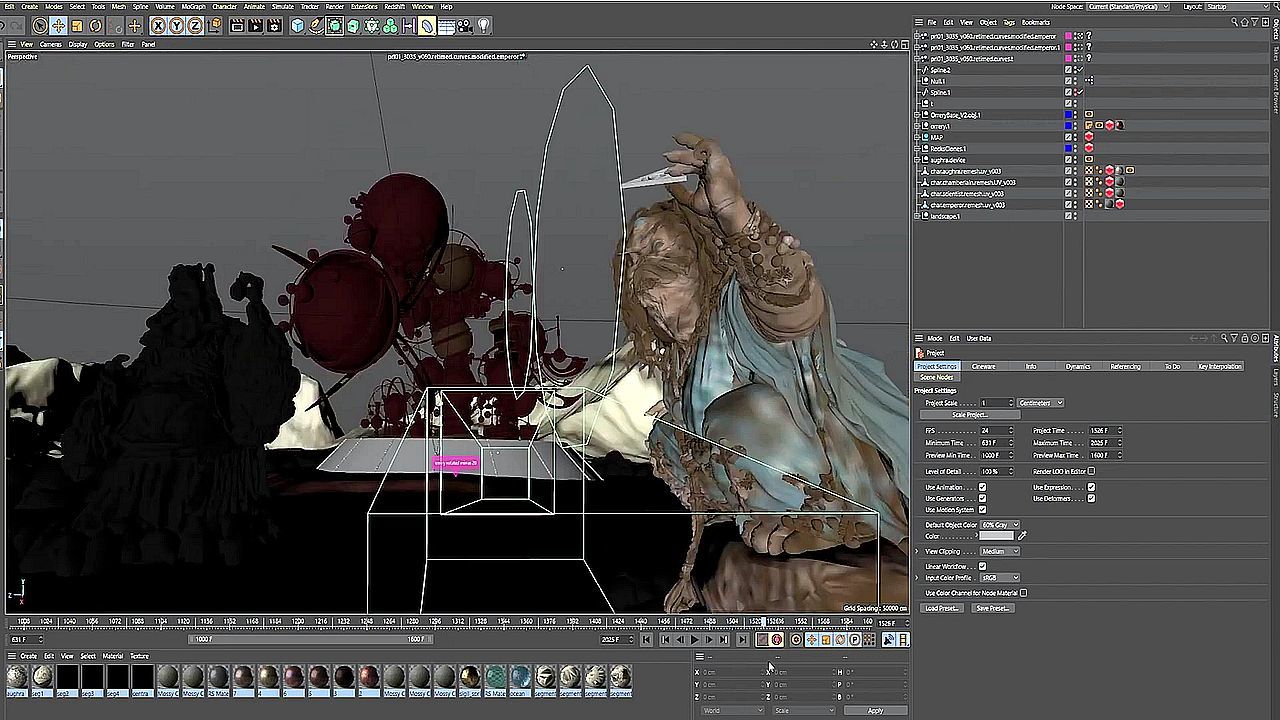Click the Light bulb object icon
Viewport: 1280px width, 720px height.
(x=484, y=26)
